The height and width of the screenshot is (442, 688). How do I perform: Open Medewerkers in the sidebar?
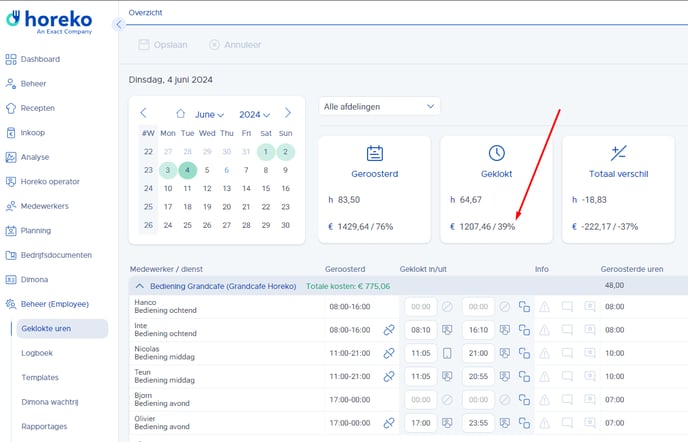click(37, 206)
